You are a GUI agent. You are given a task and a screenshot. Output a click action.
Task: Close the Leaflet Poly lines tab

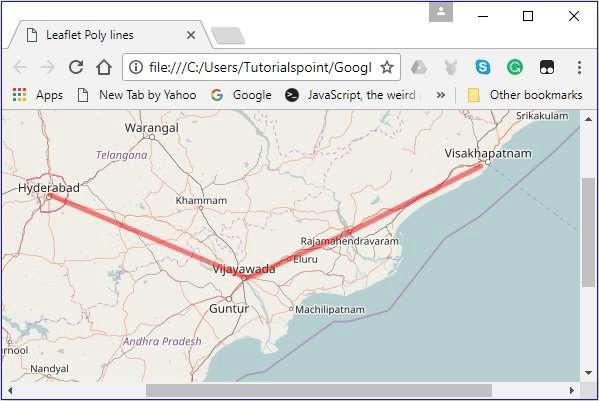point(191,35)
